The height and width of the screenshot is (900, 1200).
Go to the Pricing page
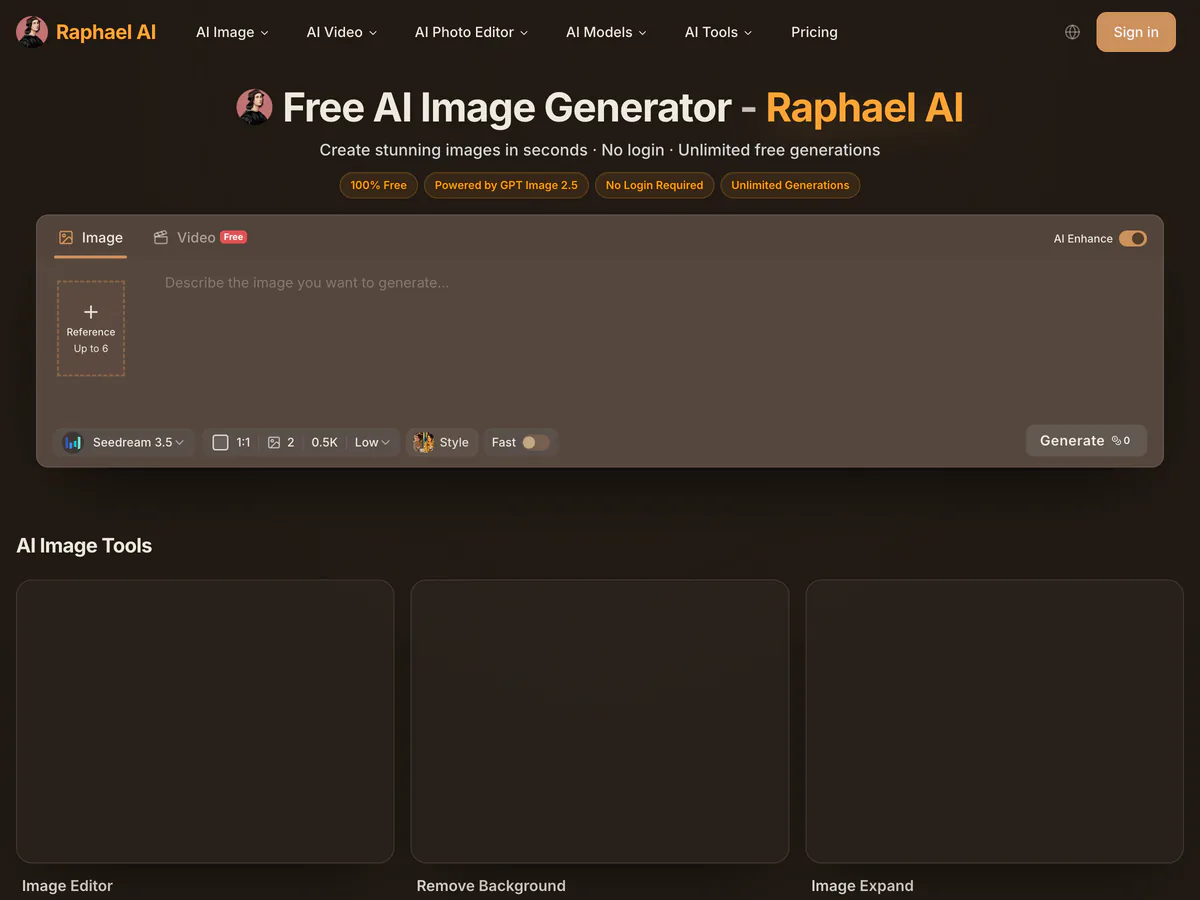click(814, 32)
